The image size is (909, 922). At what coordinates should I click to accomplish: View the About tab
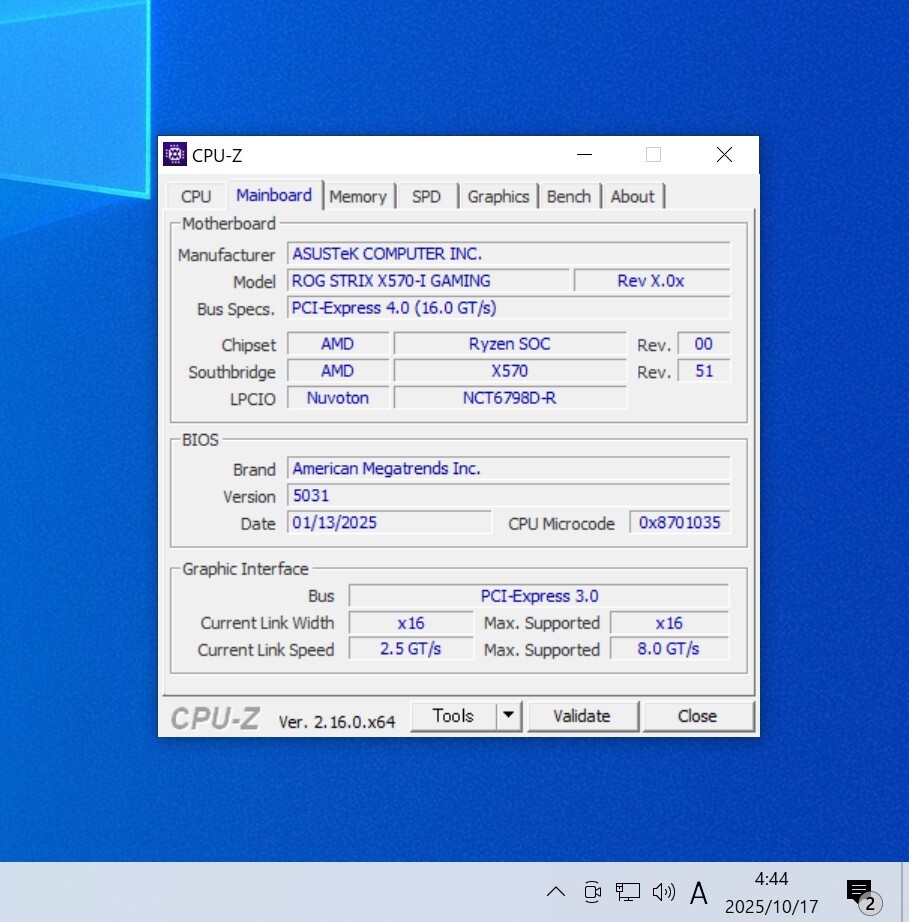point(632,197)
